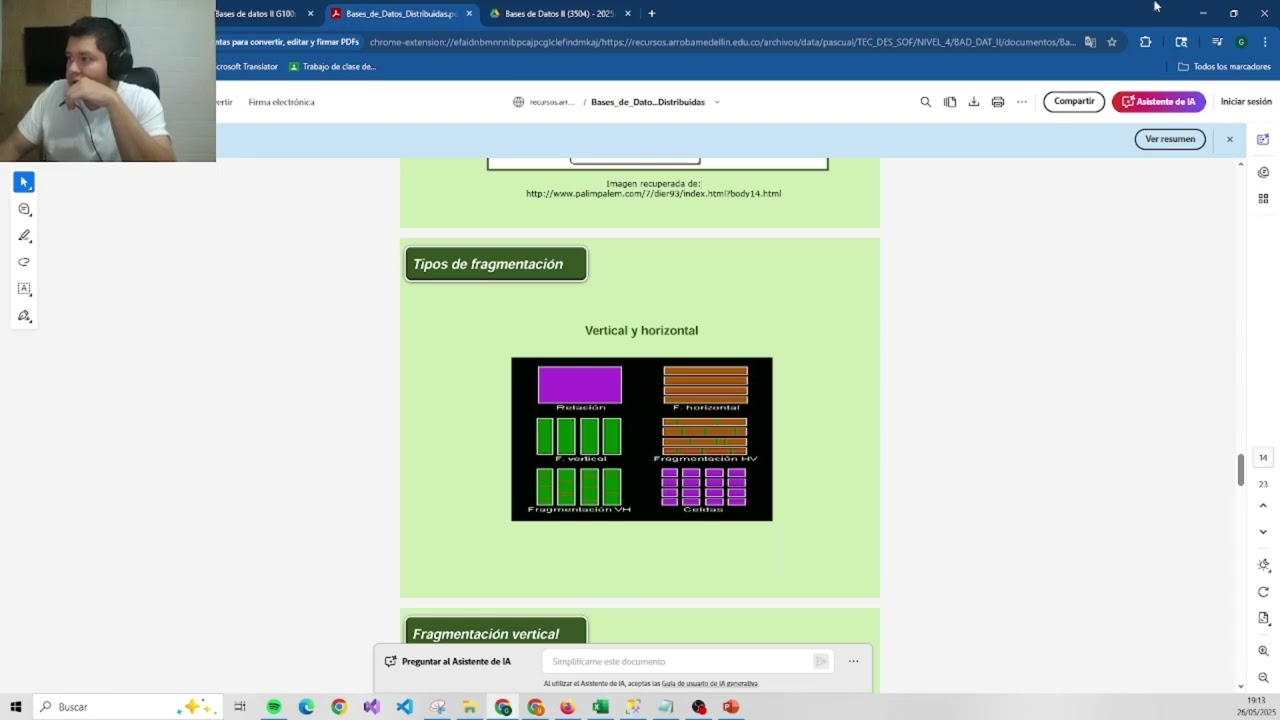Open the Firma electrónica menu
This screenshot has width=1280, height=720.
(281, 102)
